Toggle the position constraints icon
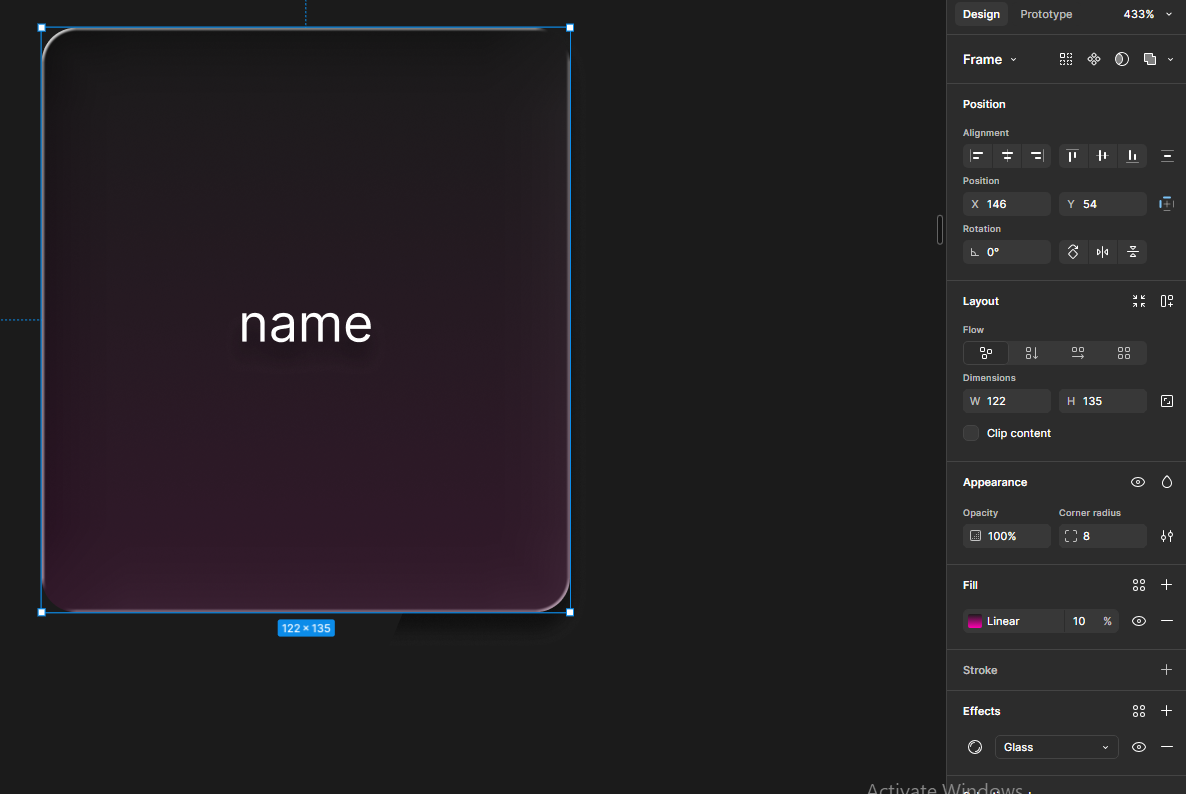Screen dimensions: 1186x794 tap(1166, 204)
